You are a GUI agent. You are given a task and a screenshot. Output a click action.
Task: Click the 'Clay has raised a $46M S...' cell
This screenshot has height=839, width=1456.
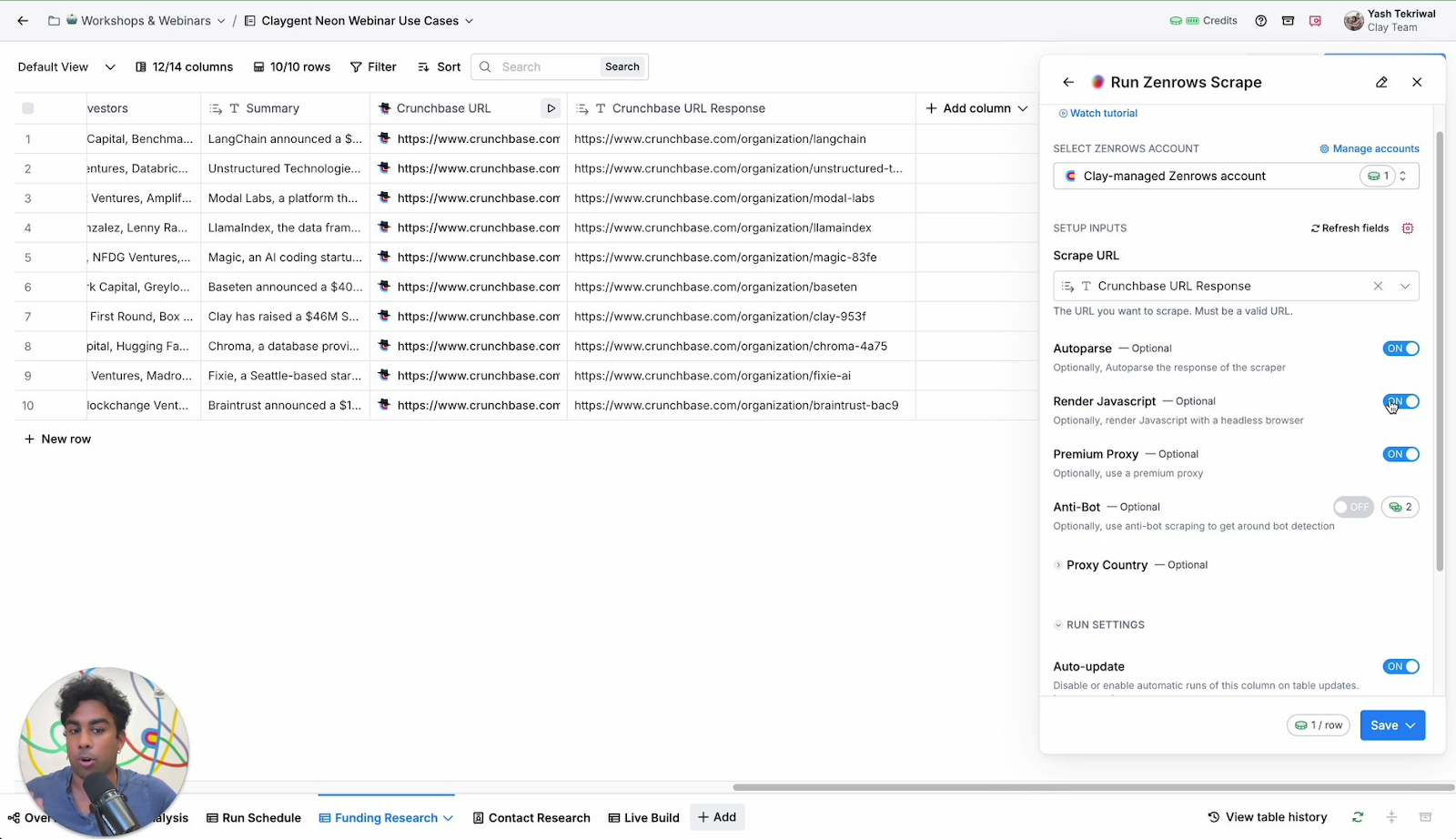pyautogui.click(x=285, y=317)
